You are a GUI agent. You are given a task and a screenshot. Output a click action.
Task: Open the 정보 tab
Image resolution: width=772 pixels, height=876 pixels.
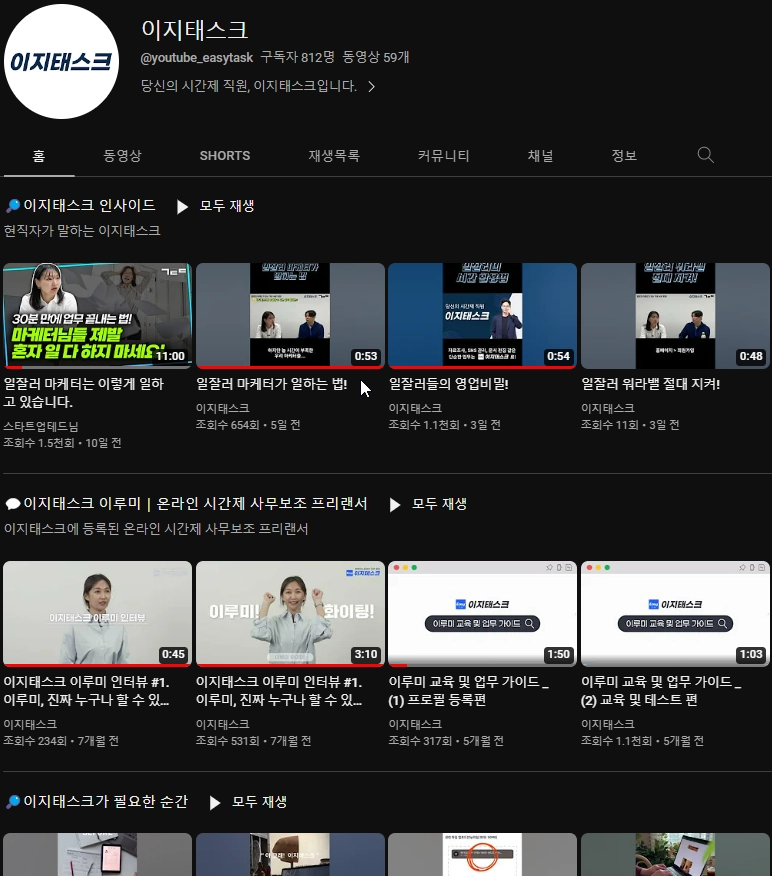624,155
